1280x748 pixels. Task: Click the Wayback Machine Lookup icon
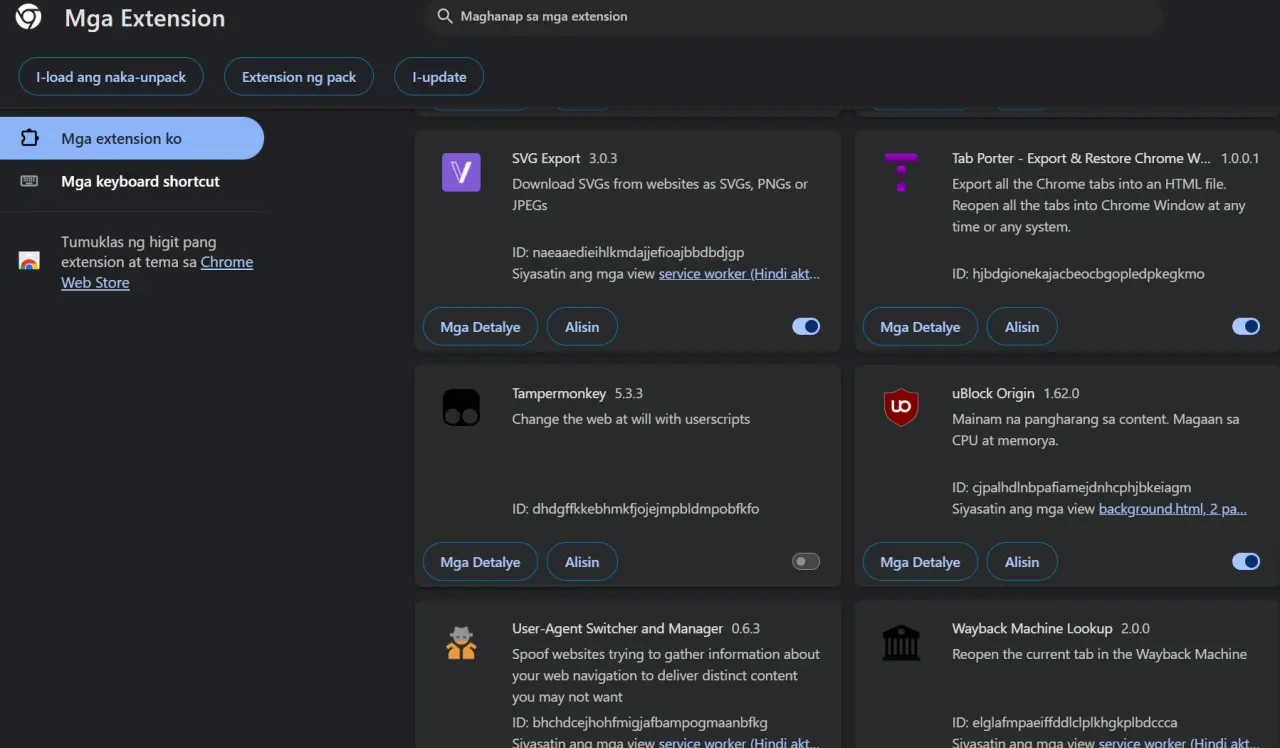[x=901, y=643]
